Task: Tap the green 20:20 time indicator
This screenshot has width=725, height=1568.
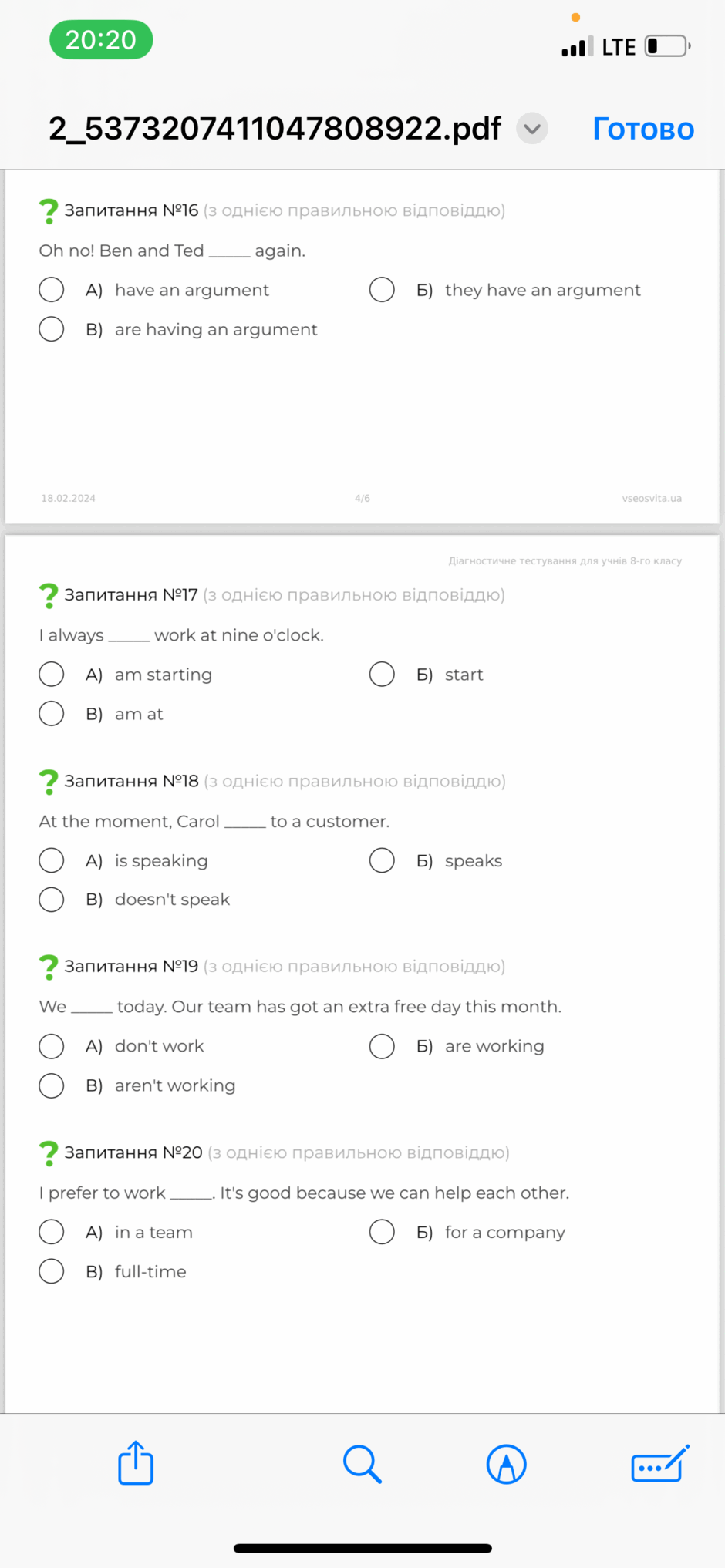Action: click(x=101, y=40)
